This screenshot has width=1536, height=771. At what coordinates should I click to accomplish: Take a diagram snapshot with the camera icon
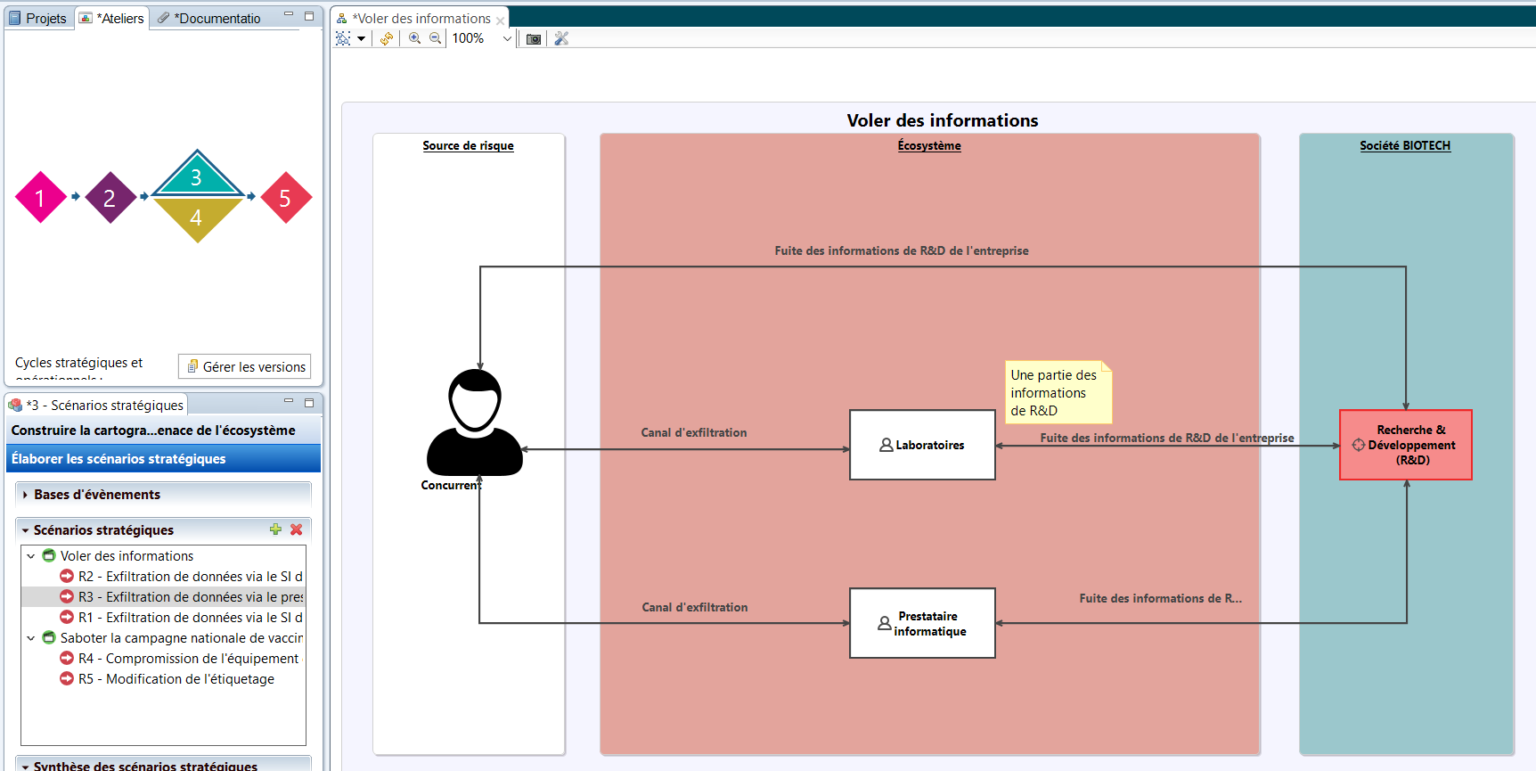point(533,38)
